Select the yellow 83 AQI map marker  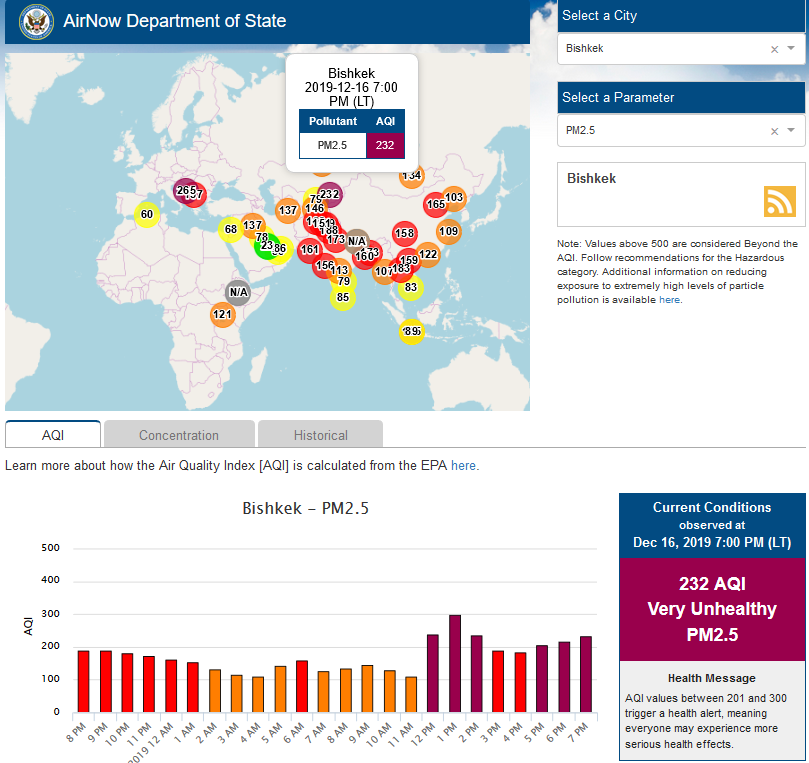(410, 288)
